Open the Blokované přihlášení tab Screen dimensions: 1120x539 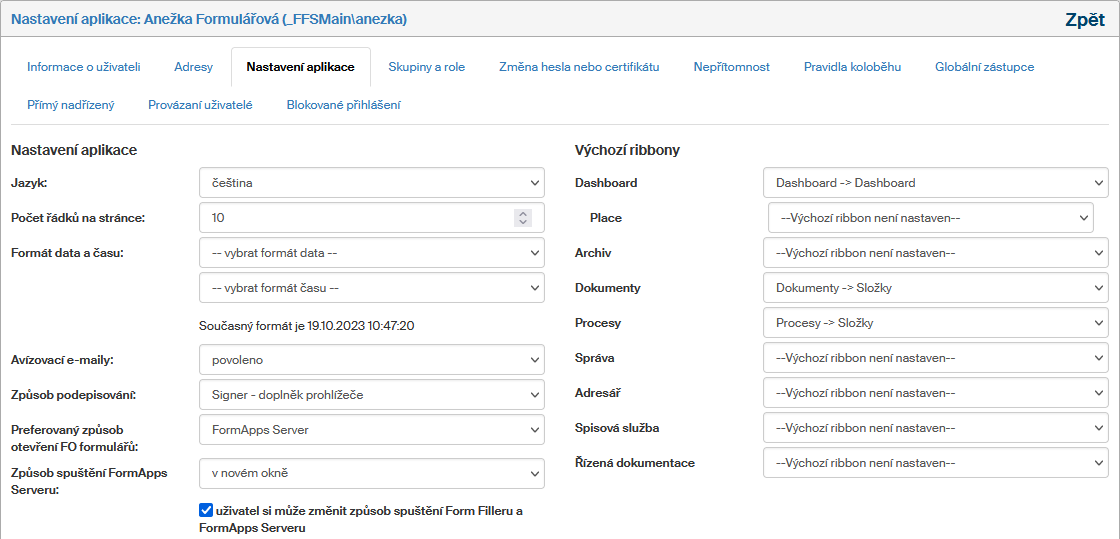(343, 105)
